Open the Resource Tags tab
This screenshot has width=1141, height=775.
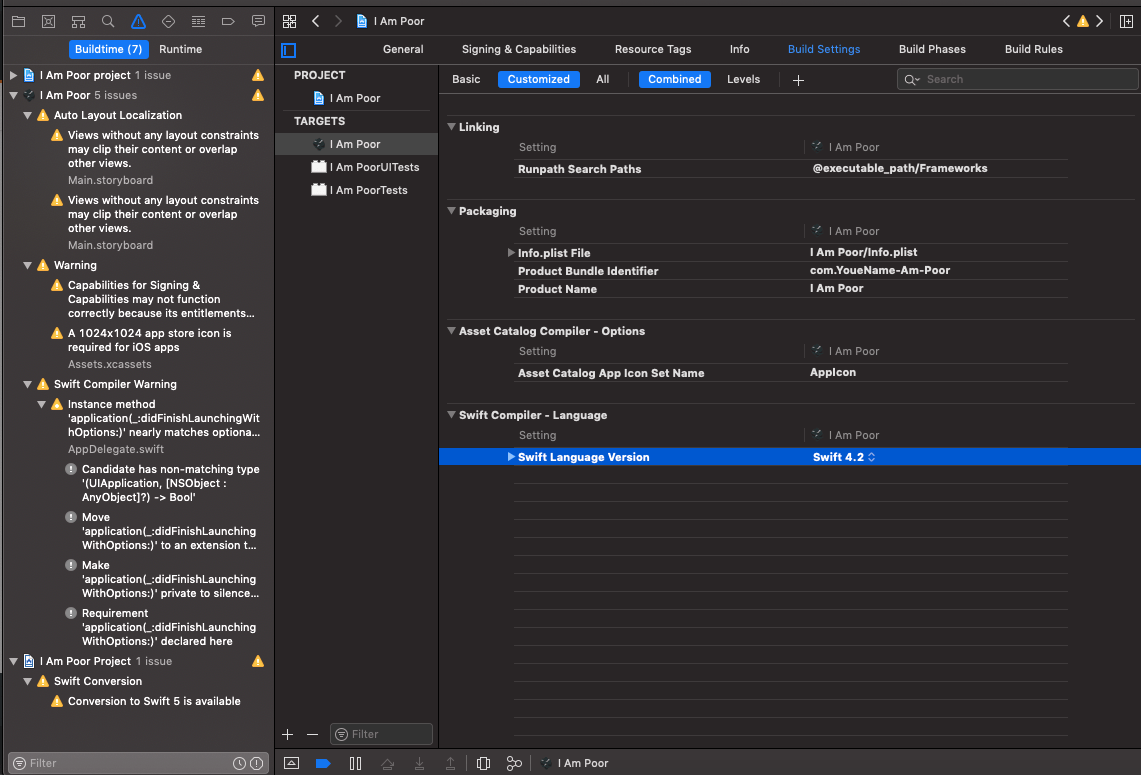[653, 49]
